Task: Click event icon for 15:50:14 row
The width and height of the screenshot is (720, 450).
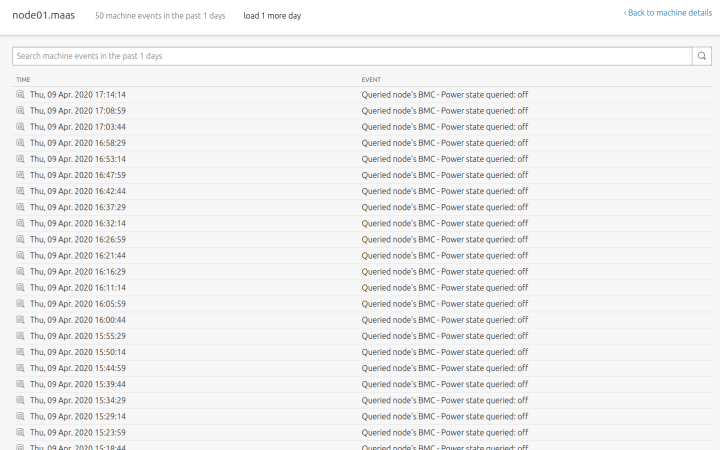Action: pos(20,352)
